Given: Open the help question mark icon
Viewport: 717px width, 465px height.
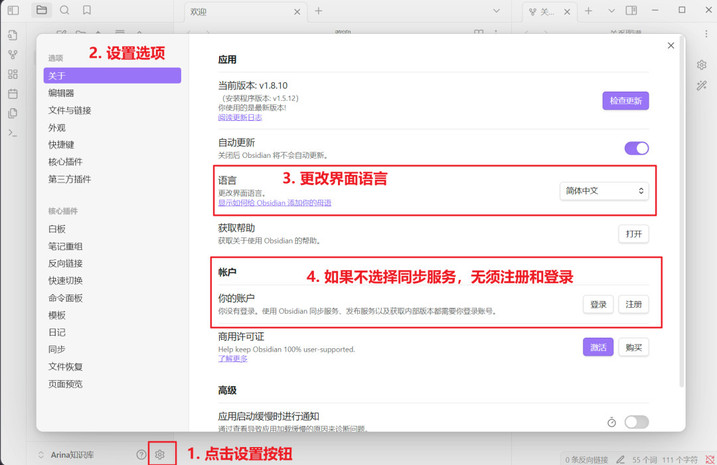Looking at the screenshot, I should (141, 454).
